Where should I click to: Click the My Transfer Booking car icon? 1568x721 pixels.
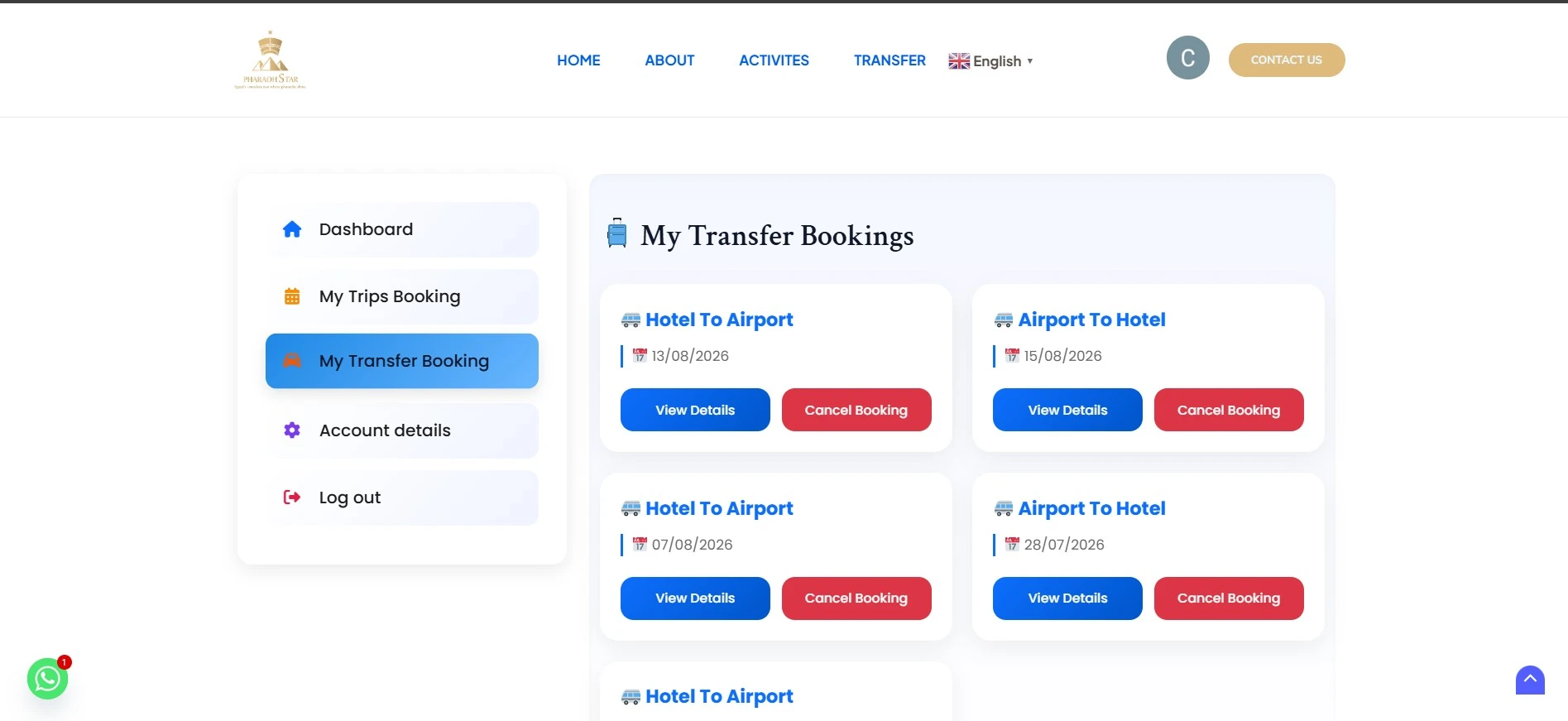coord(292,360)
